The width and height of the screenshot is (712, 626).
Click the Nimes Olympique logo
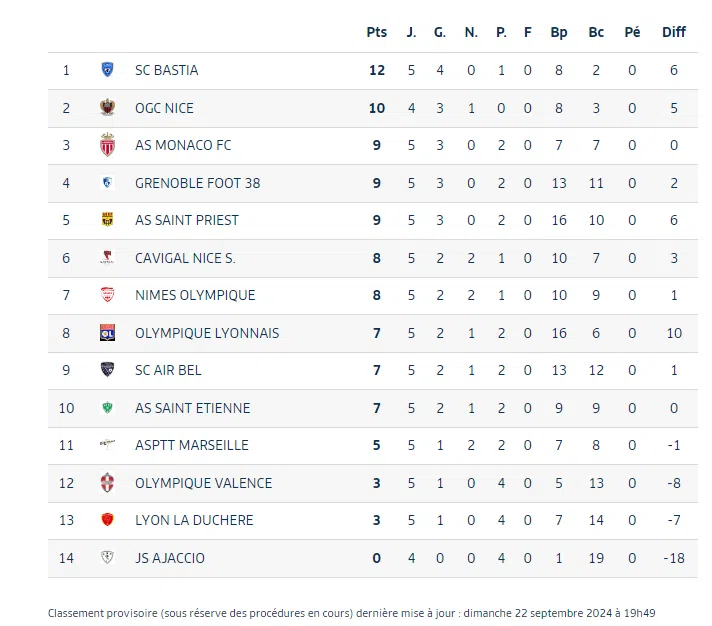pyautogui.click(x=107, y=295)
